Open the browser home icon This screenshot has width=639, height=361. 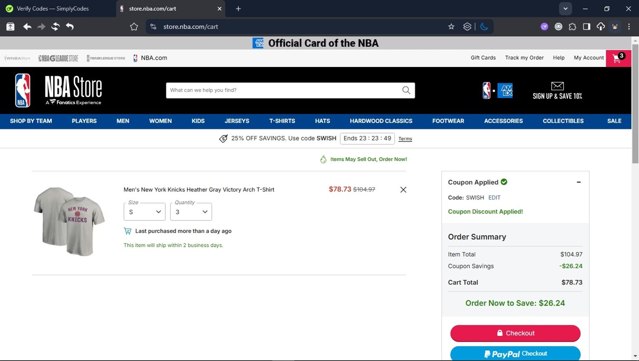coord(134,26)
